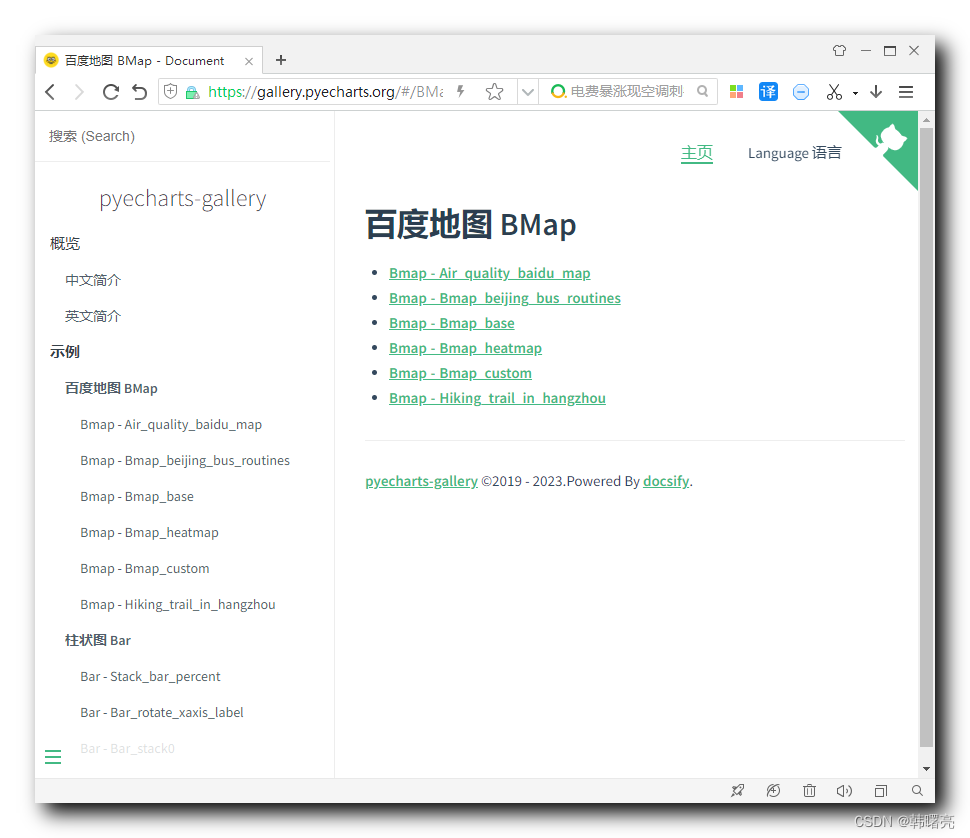Click main link Bmap - Bmap_base
Image resolution: width=970 pixels, height=838 pixels.
tap(452, 323)
